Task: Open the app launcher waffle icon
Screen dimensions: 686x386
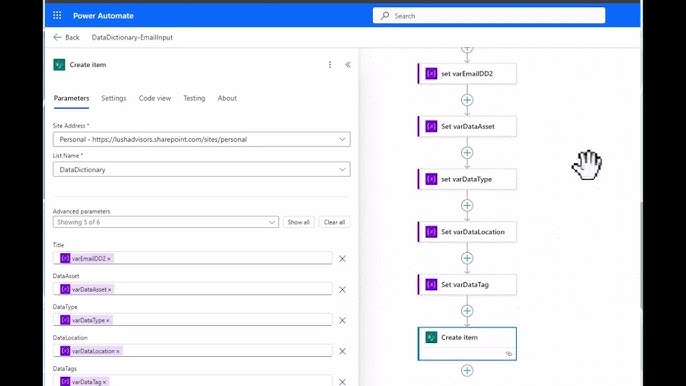Action: coord(57,16)
